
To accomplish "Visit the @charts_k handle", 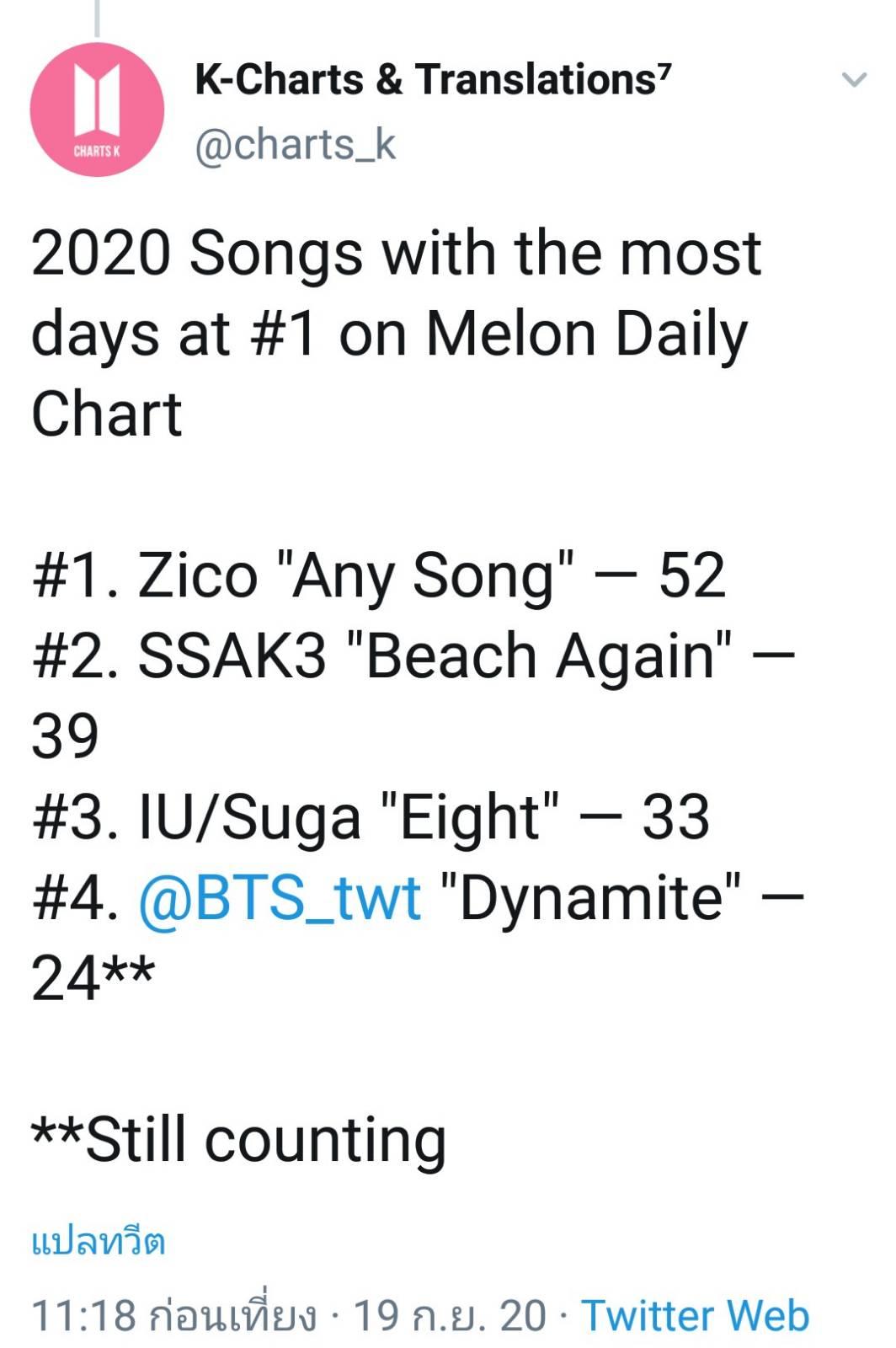I will (296, 145).
